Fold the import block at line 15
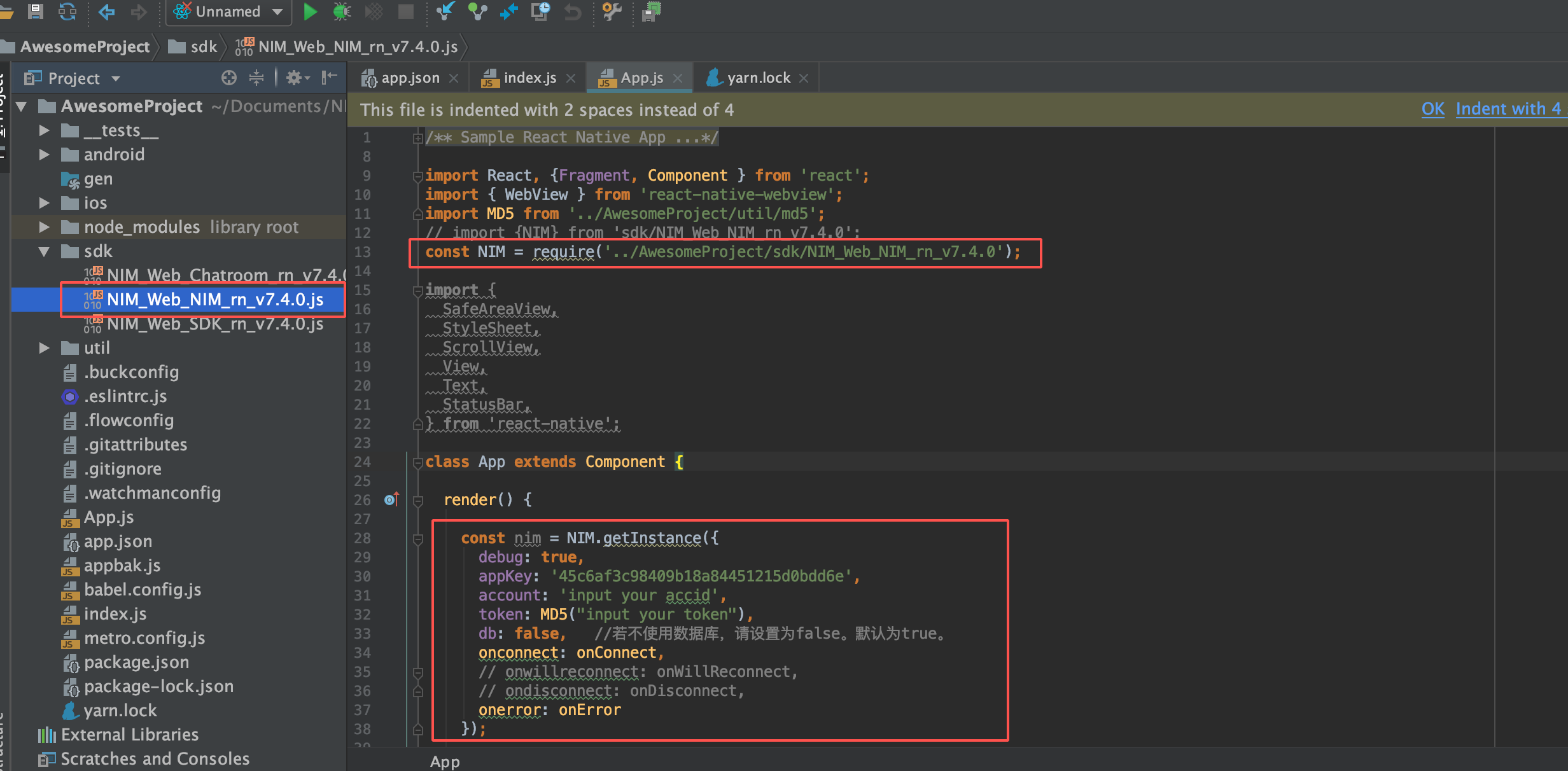Image resolution: width=1568 pixels, height=771 pixels. click(417, 291)
